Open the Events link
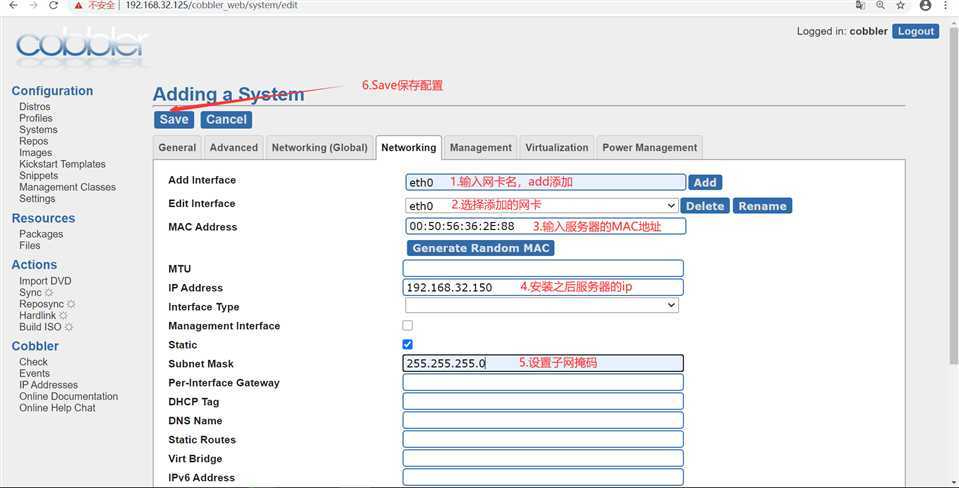 click(x=34, y=374)
